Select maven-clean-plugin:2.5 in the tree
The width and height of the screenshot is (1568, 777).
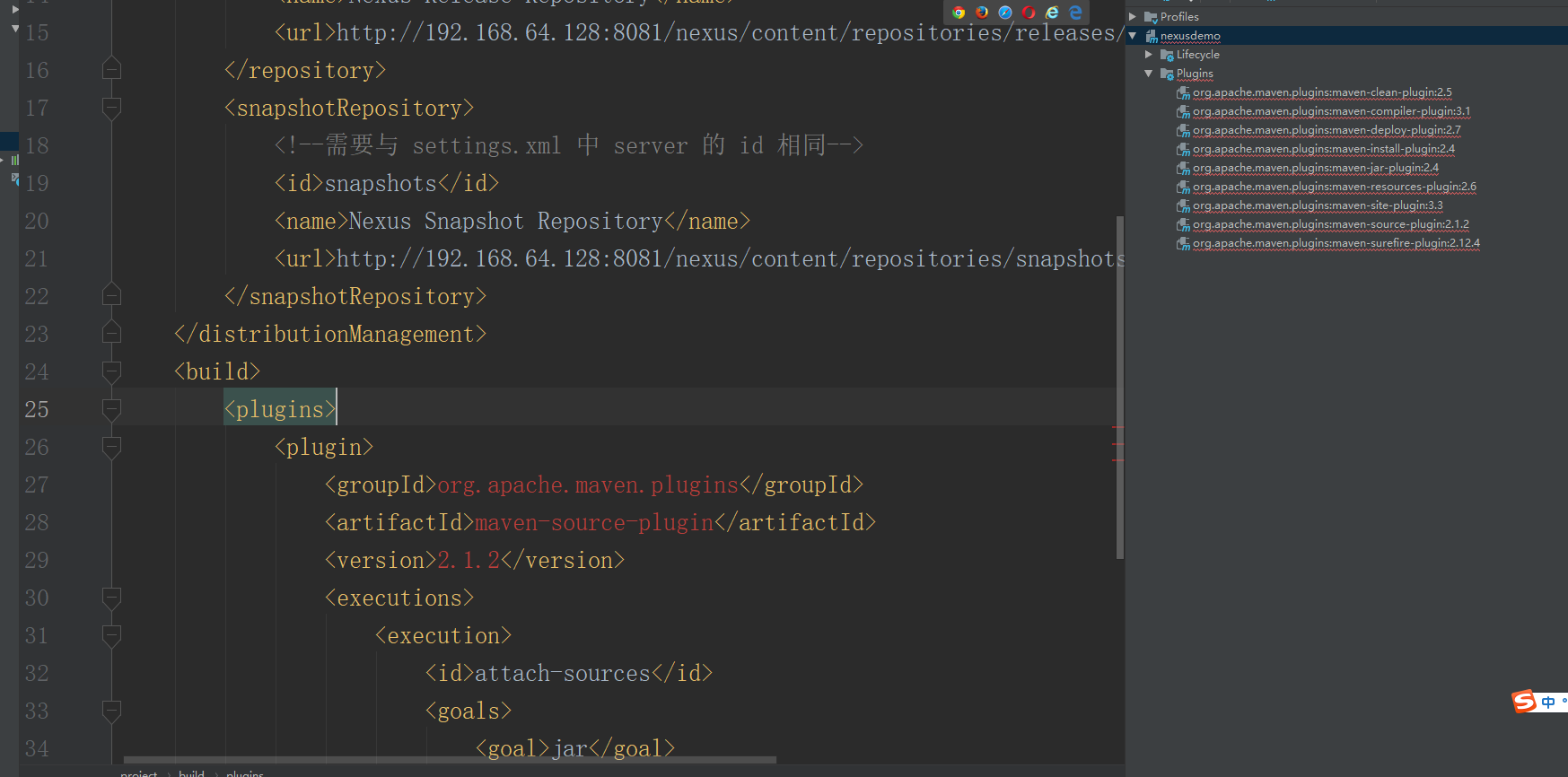coord(1322,92)
